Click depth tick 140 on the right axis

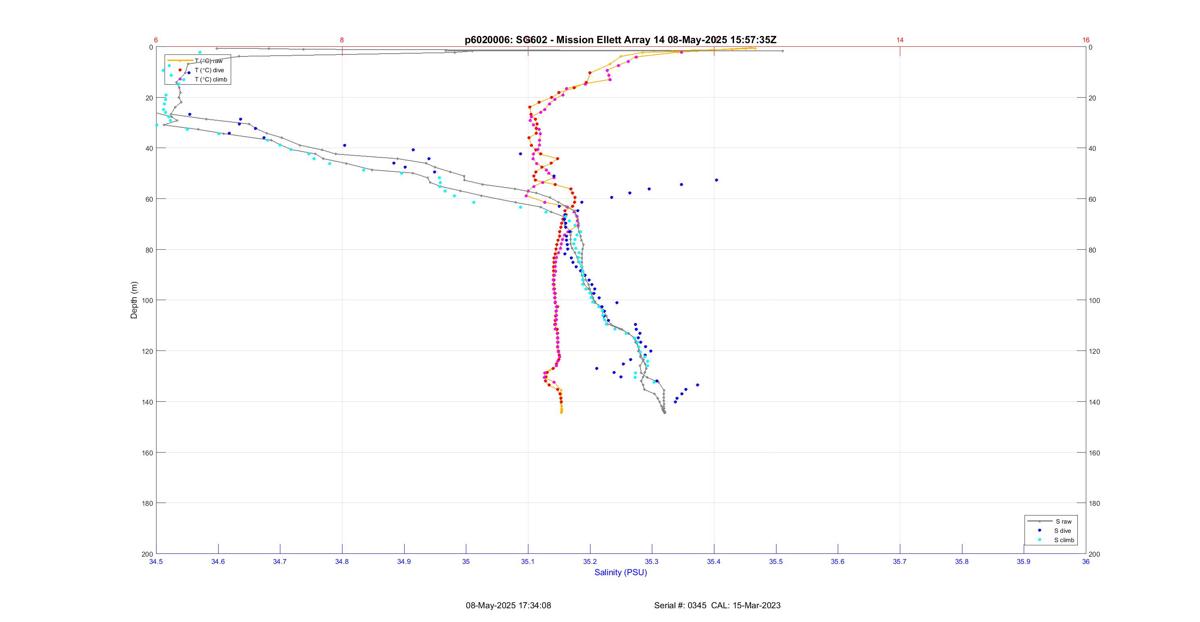[x=1096, y=402]
